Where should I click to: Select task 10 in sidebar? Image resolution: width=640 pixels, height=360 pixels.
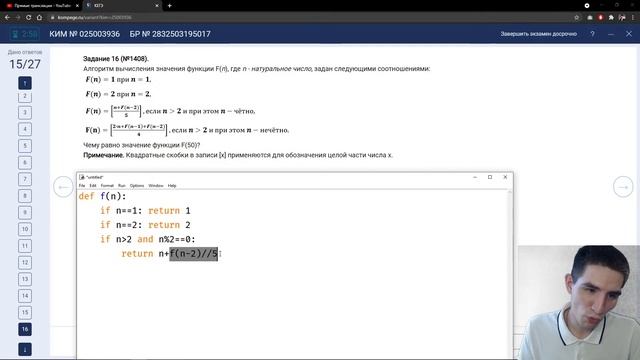pyautogui.click(x=25, y=229)
